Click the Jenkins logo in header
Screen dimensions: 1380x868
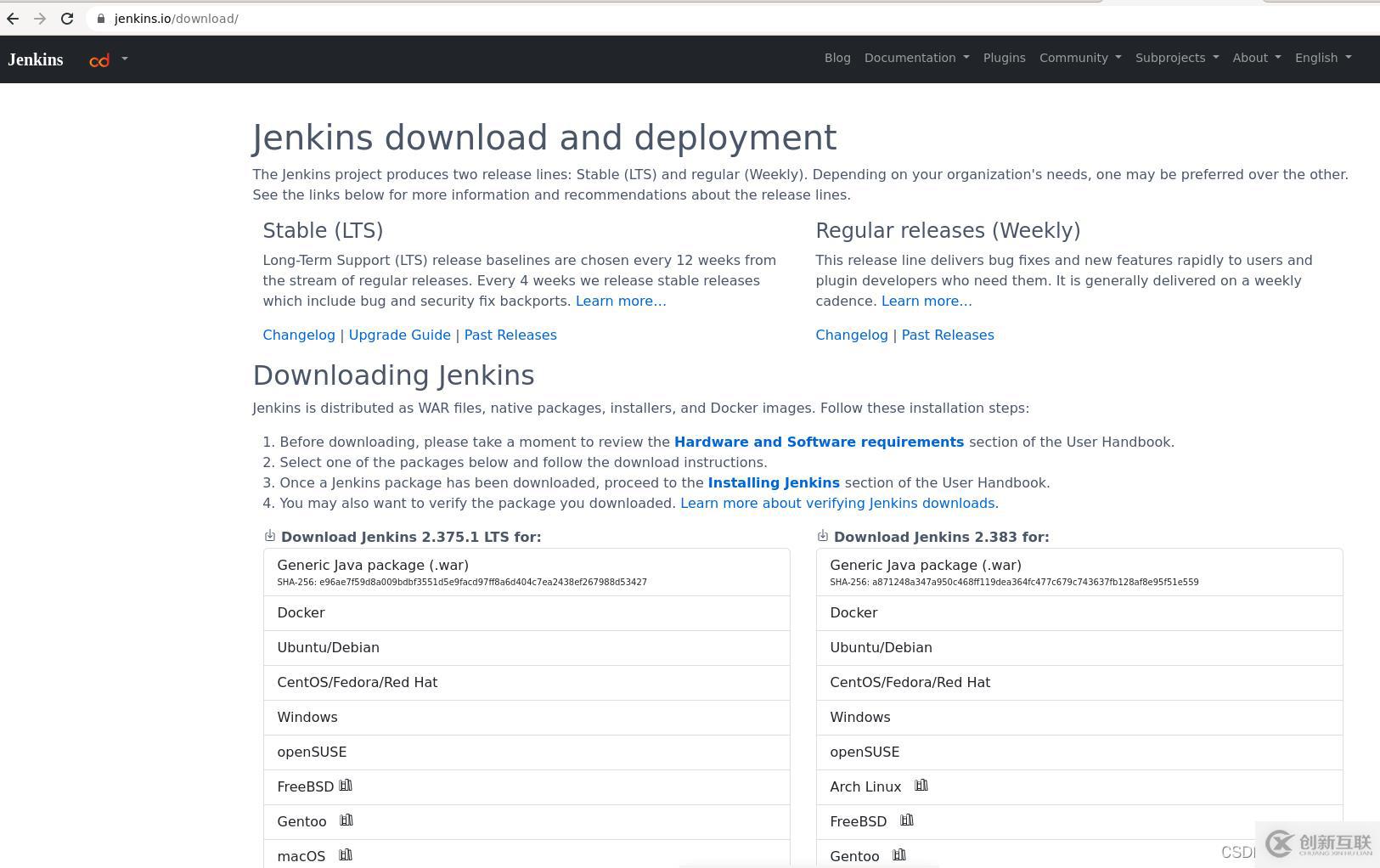[36, 59]
